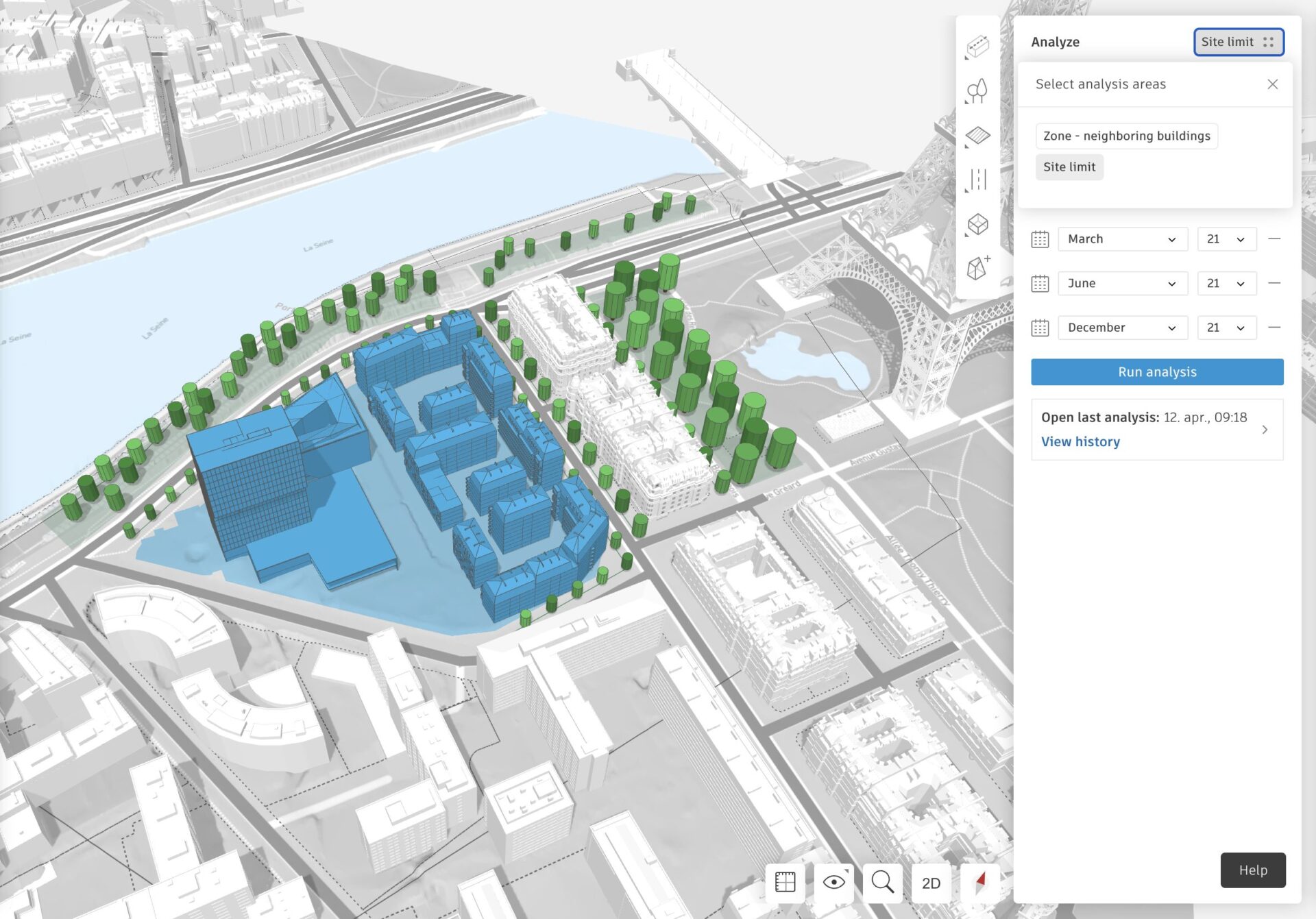Choose the Site limit analysis area chip

[1069, 167]
